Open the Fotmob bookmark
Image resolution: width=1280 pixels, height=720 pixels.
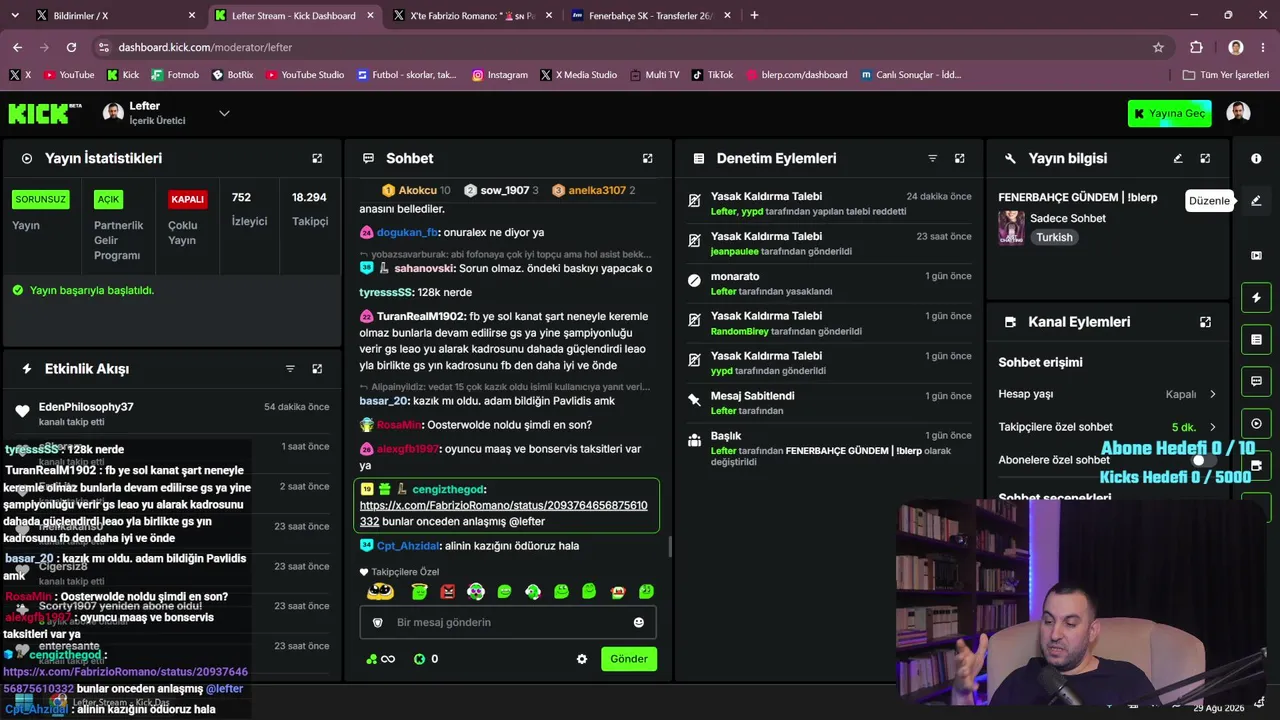[x=175, y=75]
